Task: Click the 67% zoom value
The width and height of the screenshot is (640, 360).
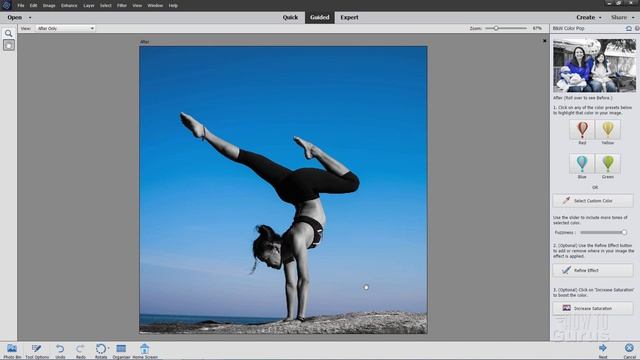Action: [537, 29]
